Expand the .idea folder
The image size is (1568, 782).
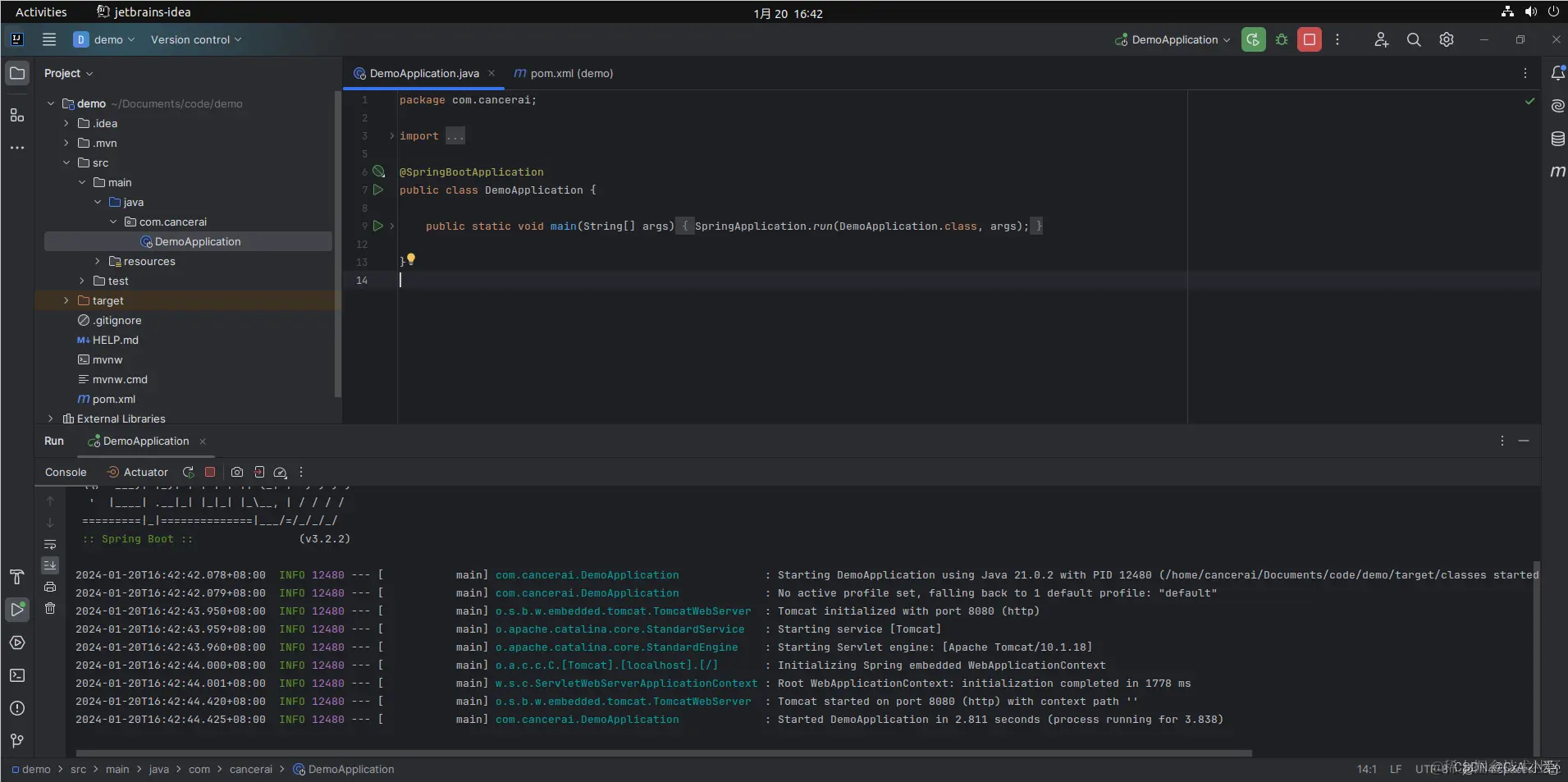pyautogui.click(x=66, y=123)
